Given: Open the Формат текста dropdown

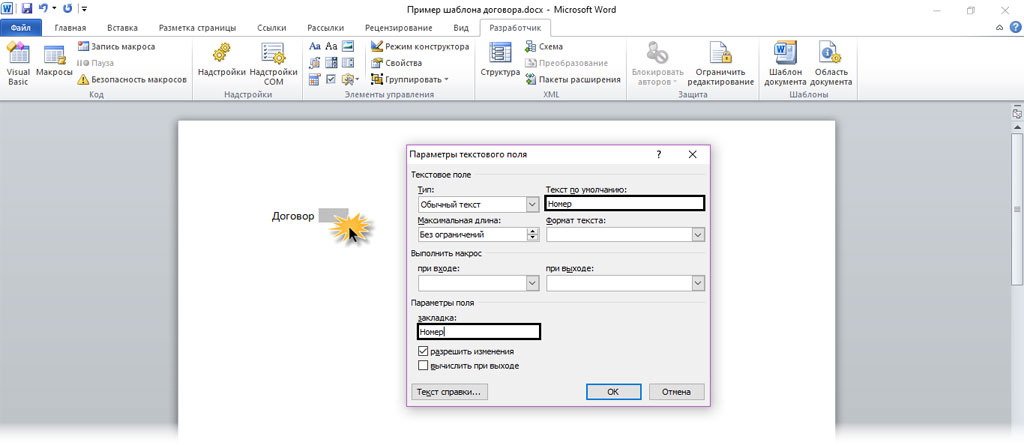Looking at the screenshot, I should (x=698, y=235).
